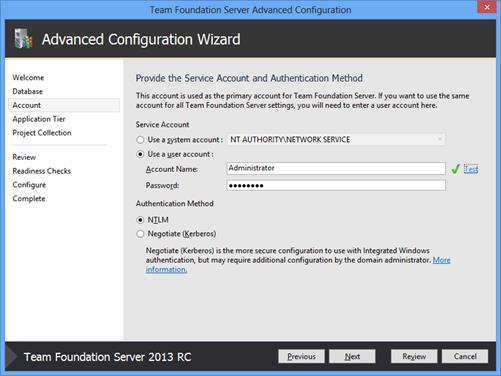Open the Application Tier step
This screenshot has width=501, height=376.
(x=39, y=119)
